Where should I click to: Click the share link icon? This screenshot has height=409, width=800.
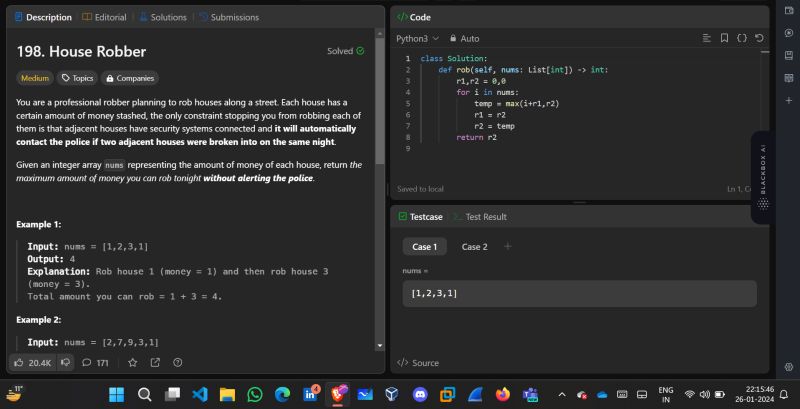point(155,363)
